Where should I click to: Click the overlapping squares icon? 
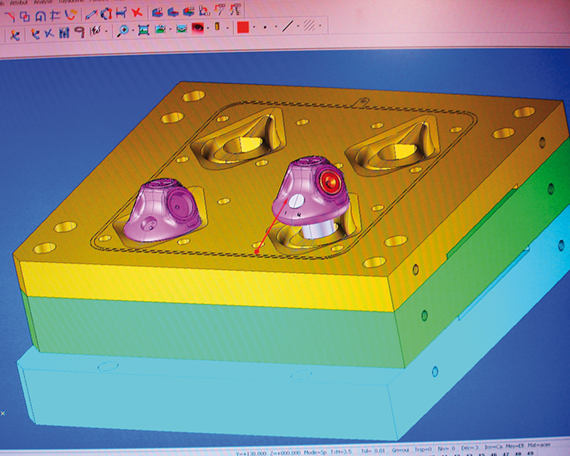click(x=25, y=16)
